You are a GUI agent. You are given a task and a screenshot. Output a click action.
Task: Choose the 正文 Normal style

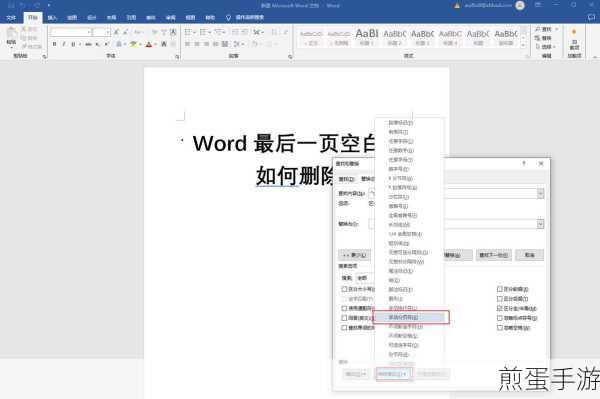[x=311, y=37]
